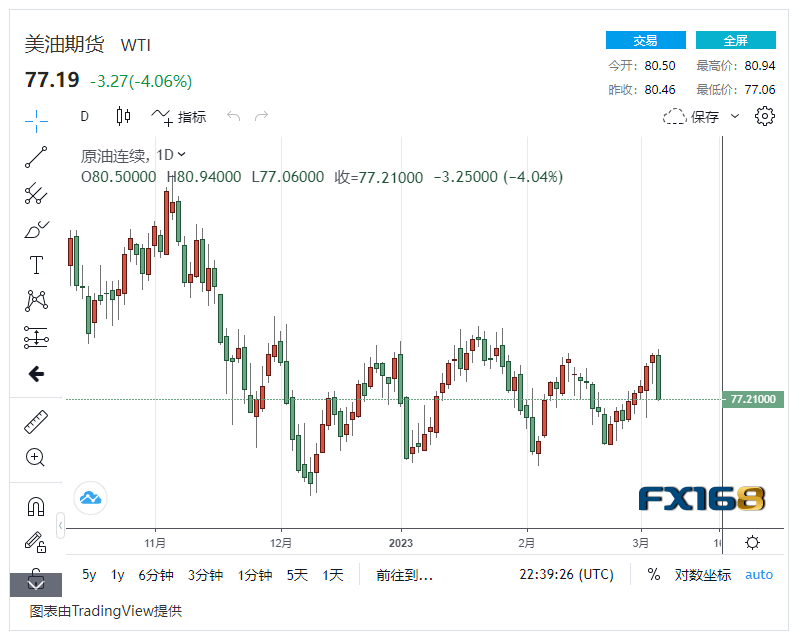Click the 最低价 77.06 value

760,90
